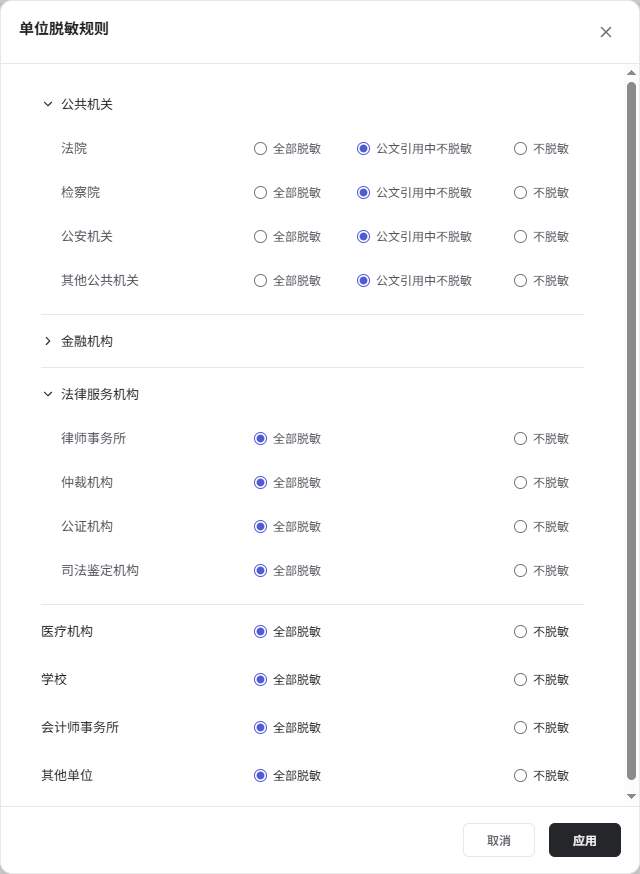Screen dimensions: 640x874
Task: Click the 医疗机构 row label
Action: (x=67, y=632)
